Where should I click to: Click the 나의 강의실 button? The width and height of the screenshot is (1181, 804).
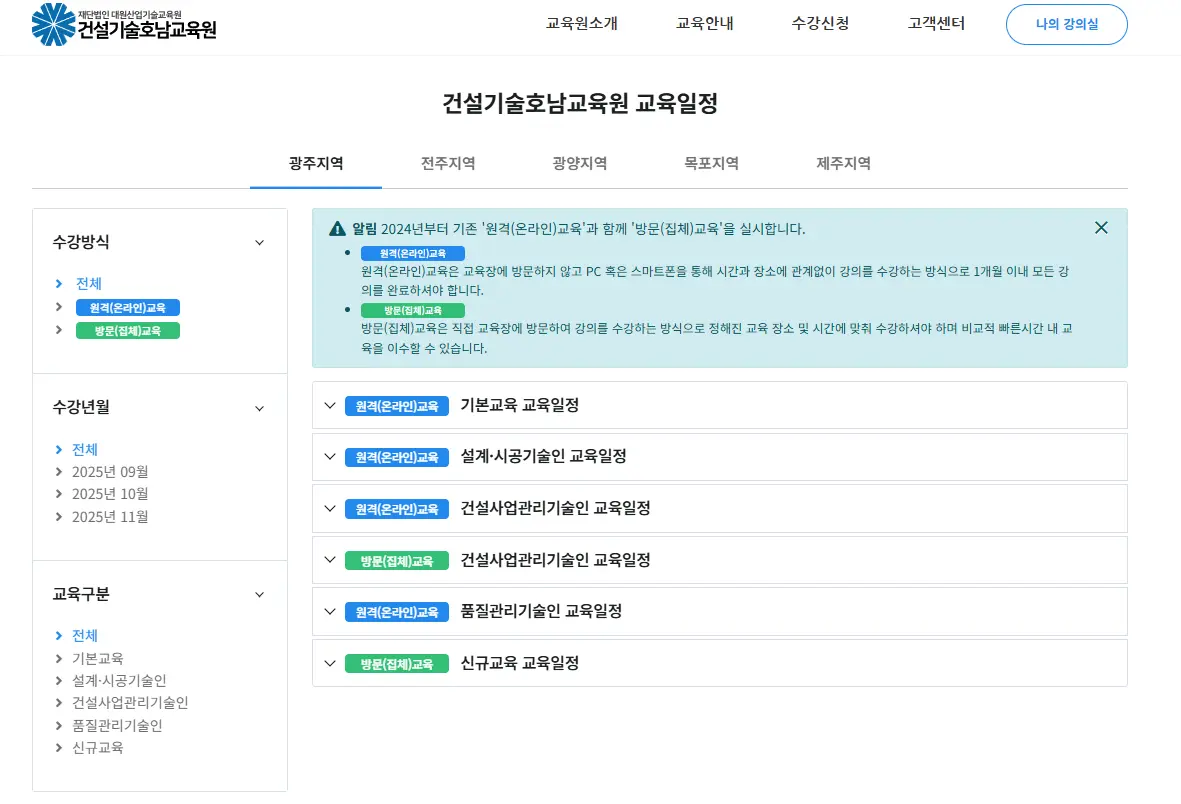click(1066, 24)
